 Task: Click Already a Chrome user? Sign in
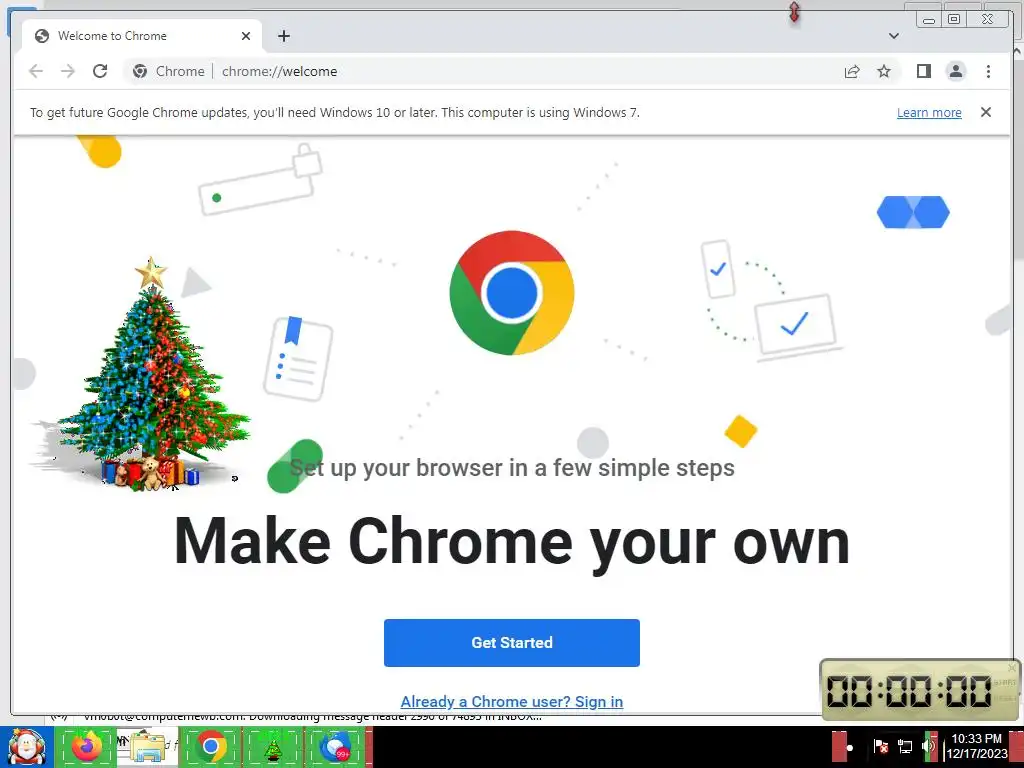511,701
